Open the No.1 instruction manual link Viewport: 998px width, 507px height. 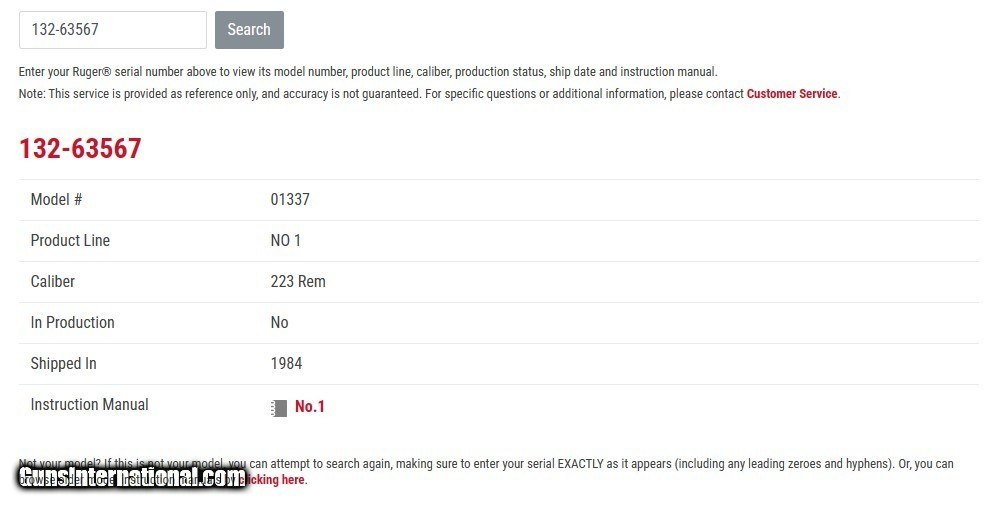click(x=310, y=407)
